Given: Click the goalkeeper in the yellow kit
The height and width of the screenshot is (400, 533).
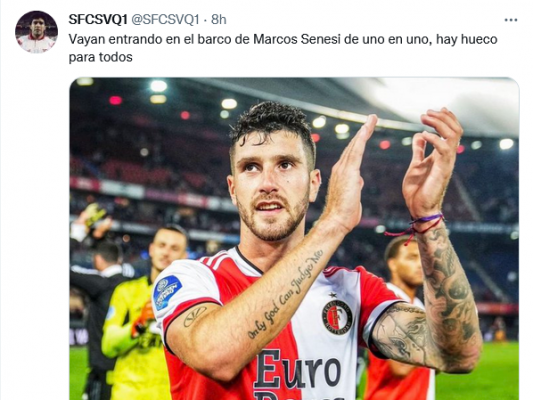Looking at the screenshot, I should pos(138,313).
